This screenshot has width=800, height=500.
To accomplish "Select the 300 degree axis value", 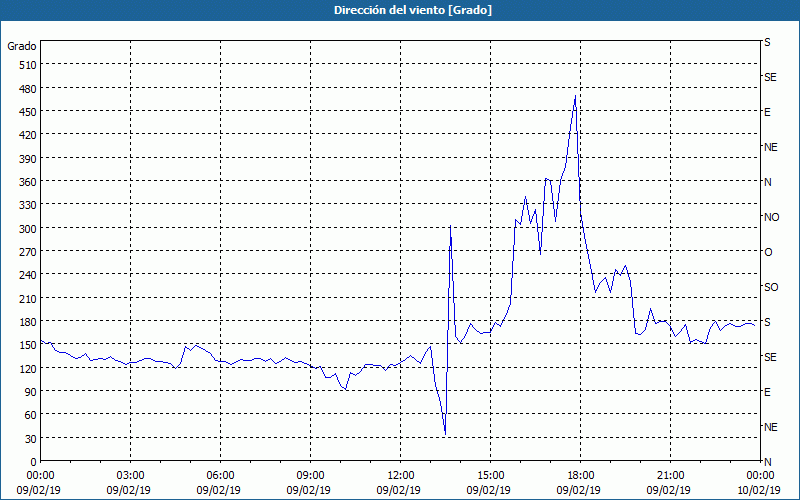I will click(28, 229).
